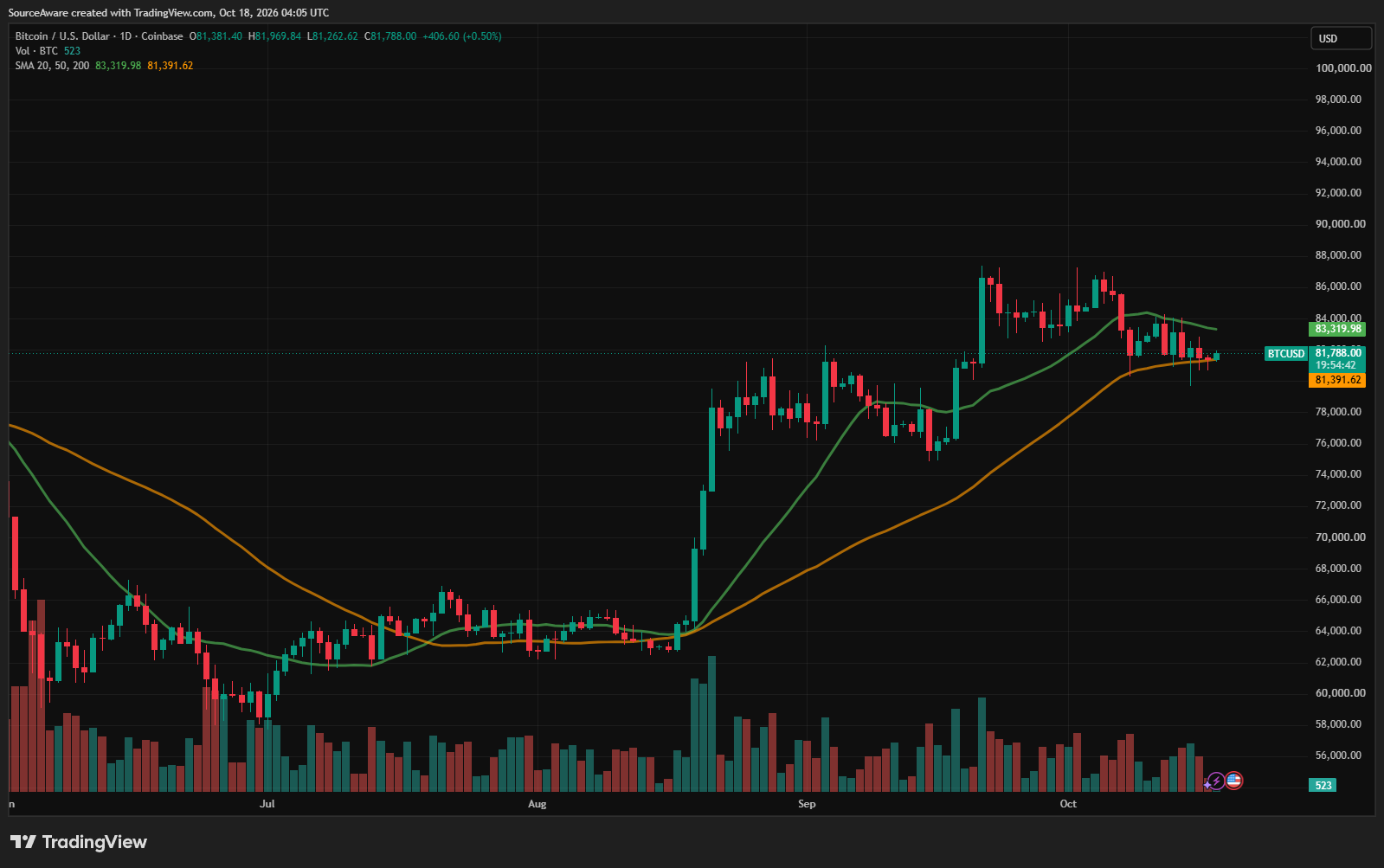Click the 96,000.00 price axis label
This screenshot has height=868, width=1384.
1338,130
